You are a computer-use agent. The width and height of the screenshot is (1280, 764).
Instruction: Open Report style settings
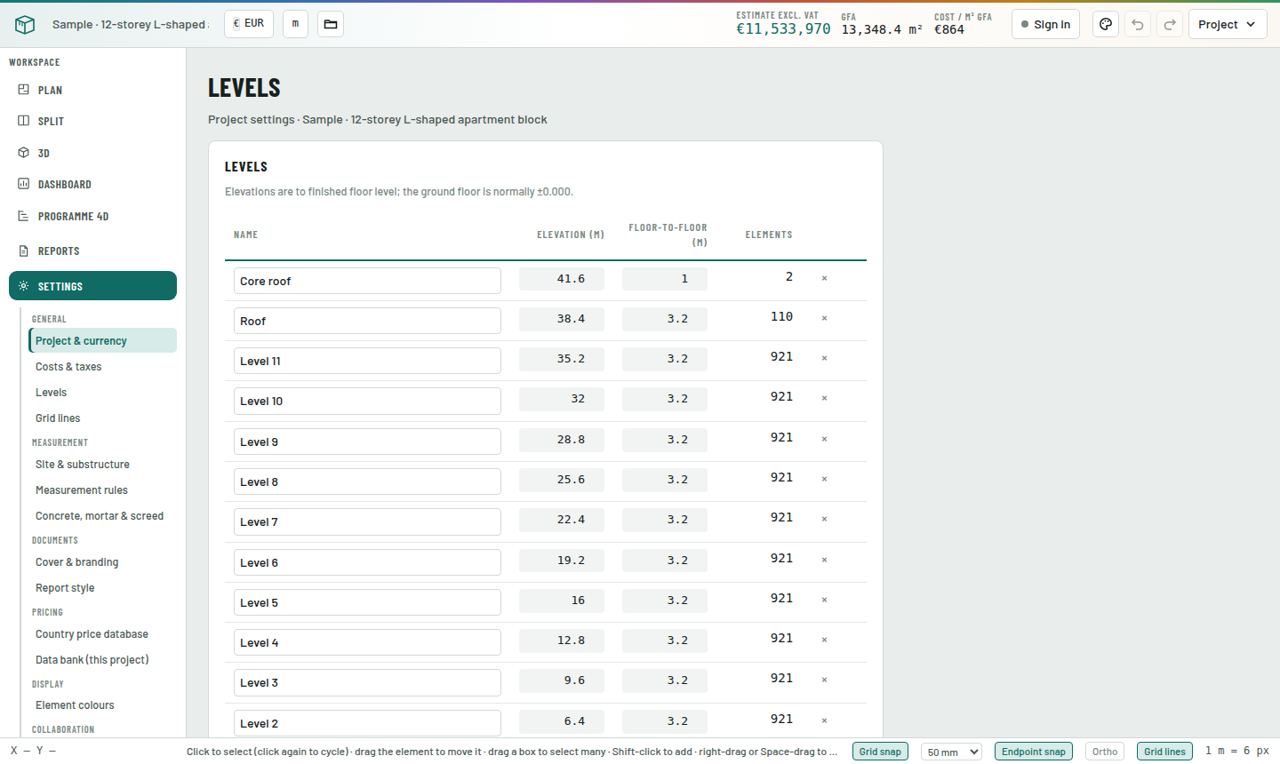click(102, 588)
